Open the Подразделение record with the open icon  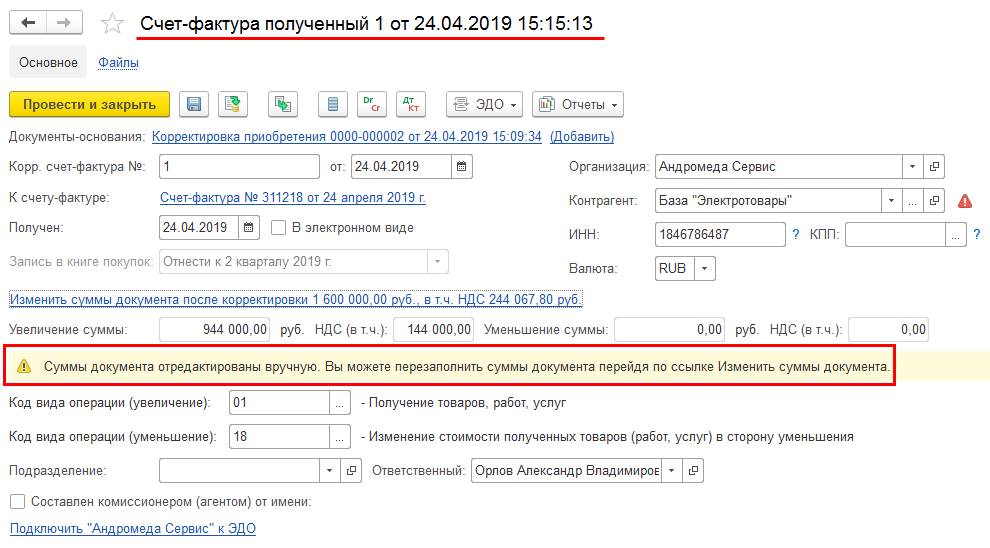point(351,471)
